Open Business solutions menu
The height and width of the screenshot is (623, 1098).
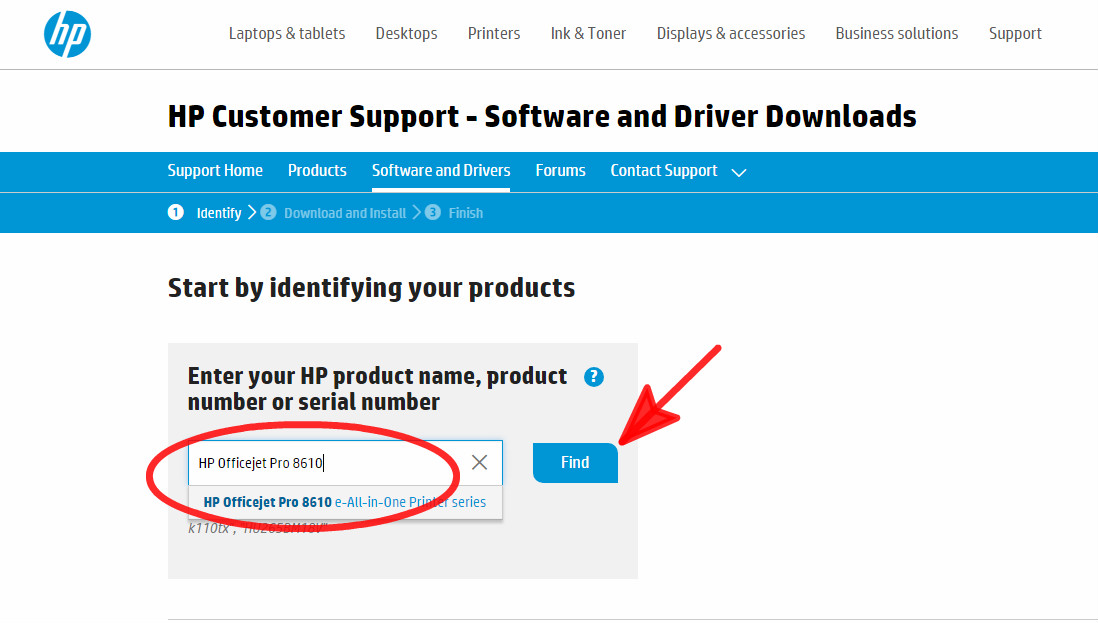897,34
